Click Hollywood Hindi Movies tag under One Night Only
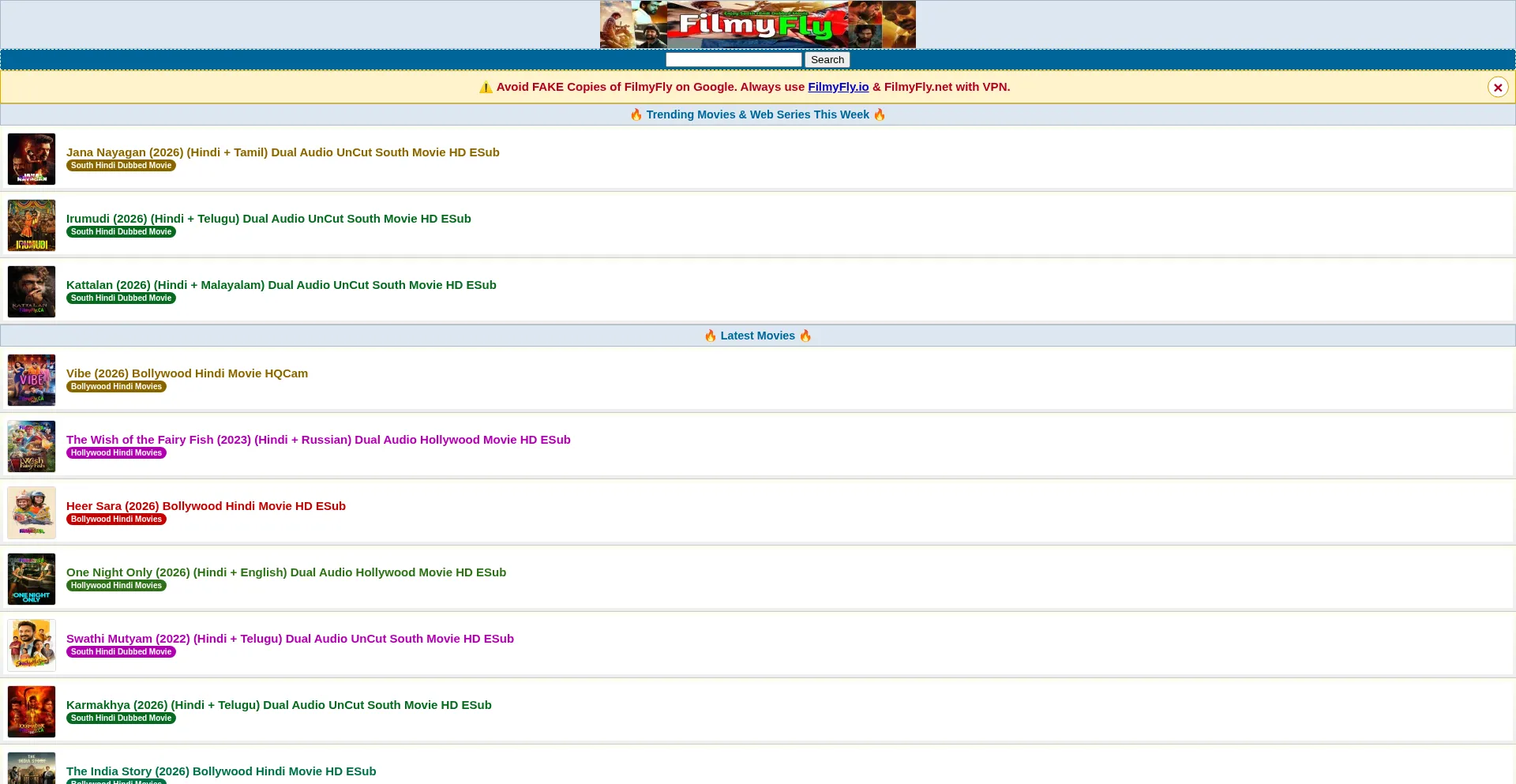This screenshot has width=1516, height=784. pos(116,586)
